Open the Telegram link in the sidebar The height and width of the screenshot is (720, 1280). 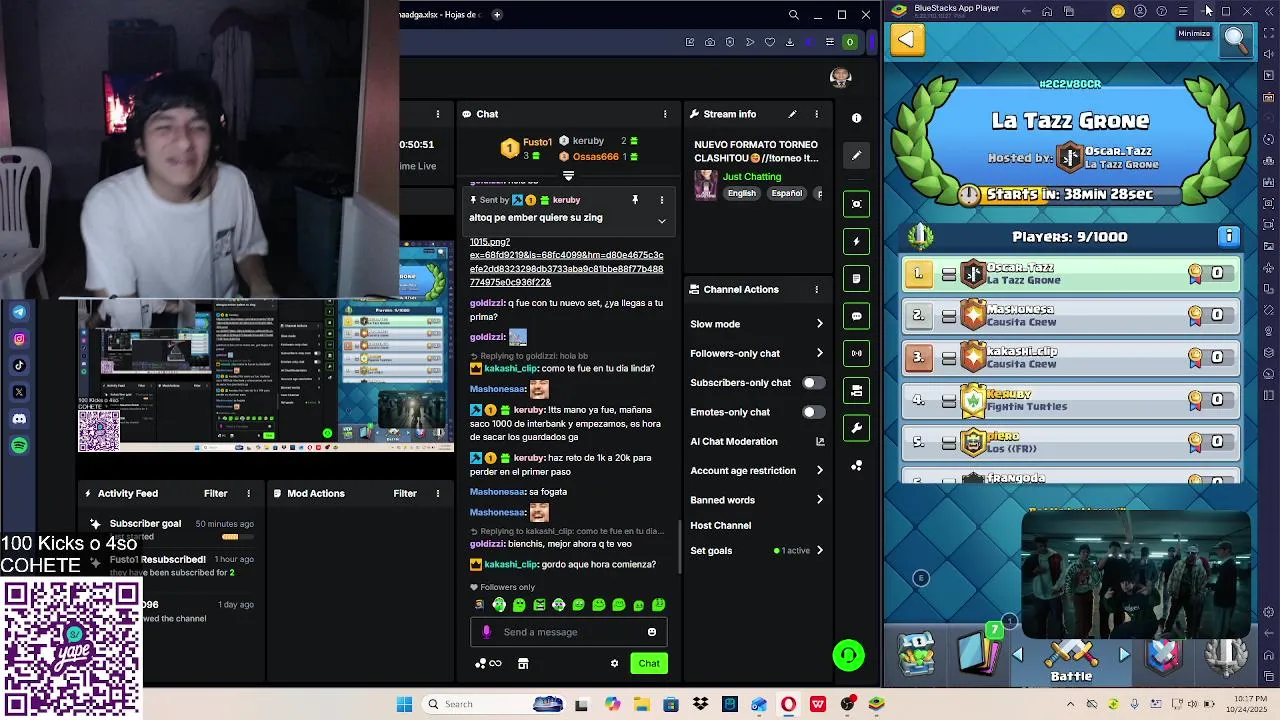[19, 312]
